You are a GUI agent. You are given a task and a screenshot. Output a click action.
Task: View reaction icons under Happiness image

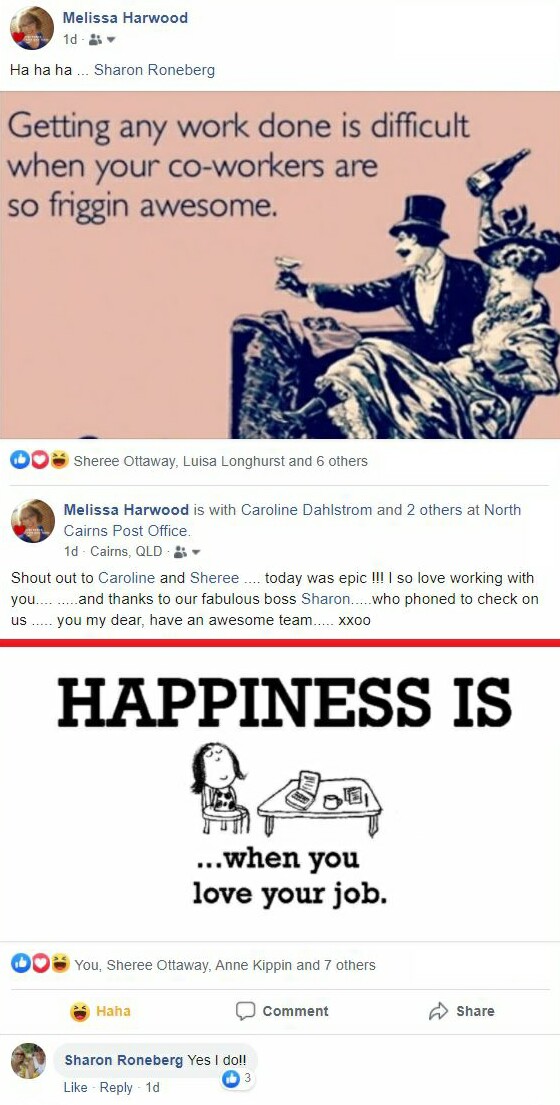point(40,964)
